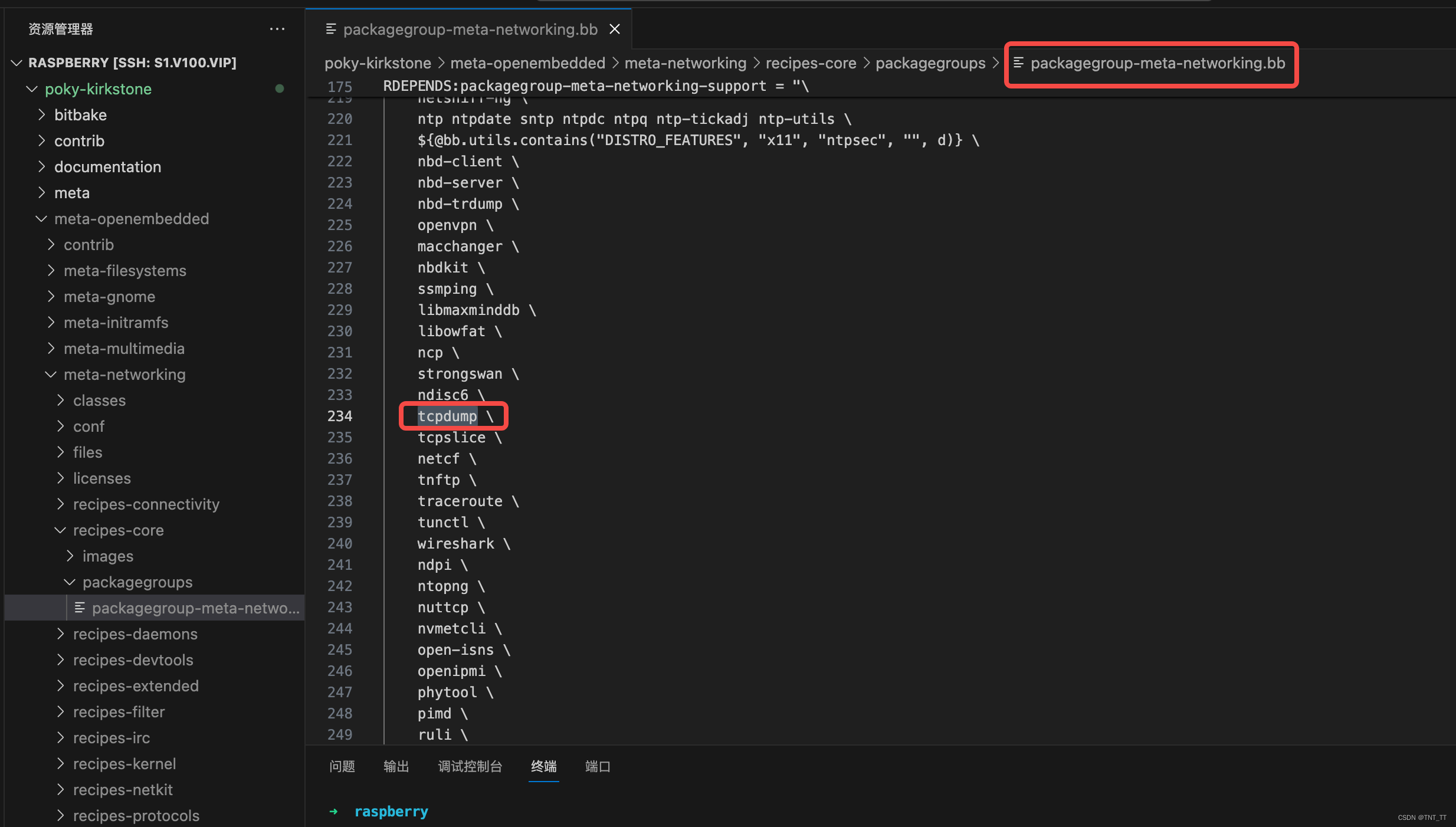Close the packagegroup-meta-networking.bb editor tab

point(615,29)
